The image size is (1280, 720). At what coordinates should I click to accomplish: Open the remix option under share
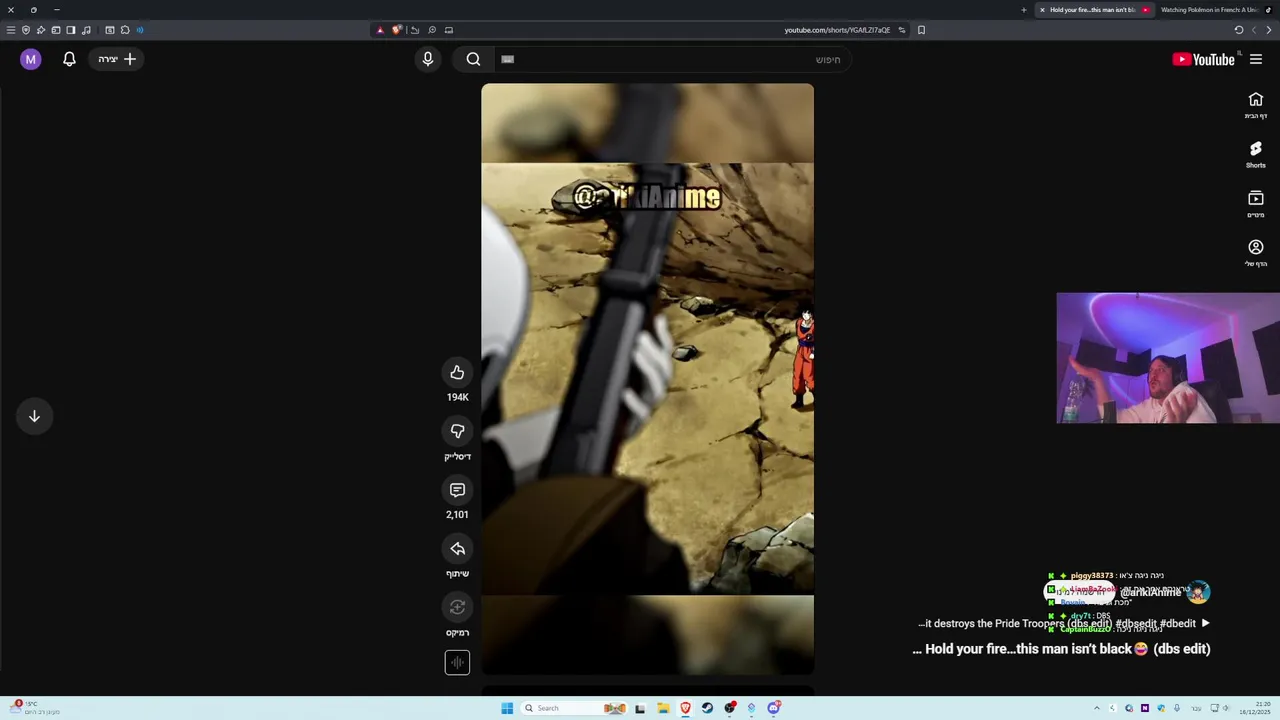pyautogui.click(x=457, y=607)
